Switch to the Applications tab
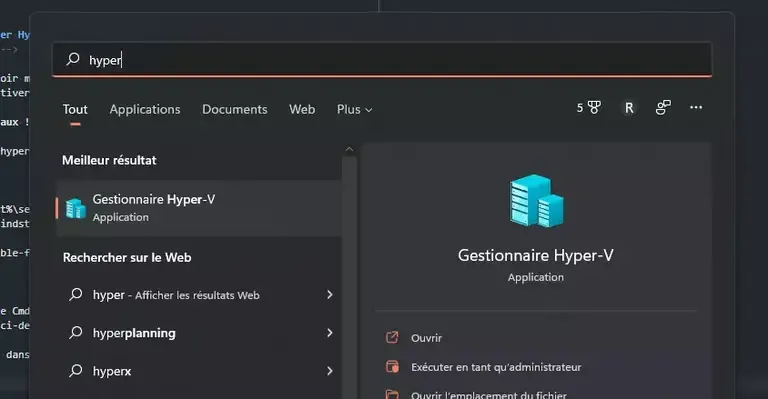The width and height of the screenshot is (768, 399). coord(145,109)
